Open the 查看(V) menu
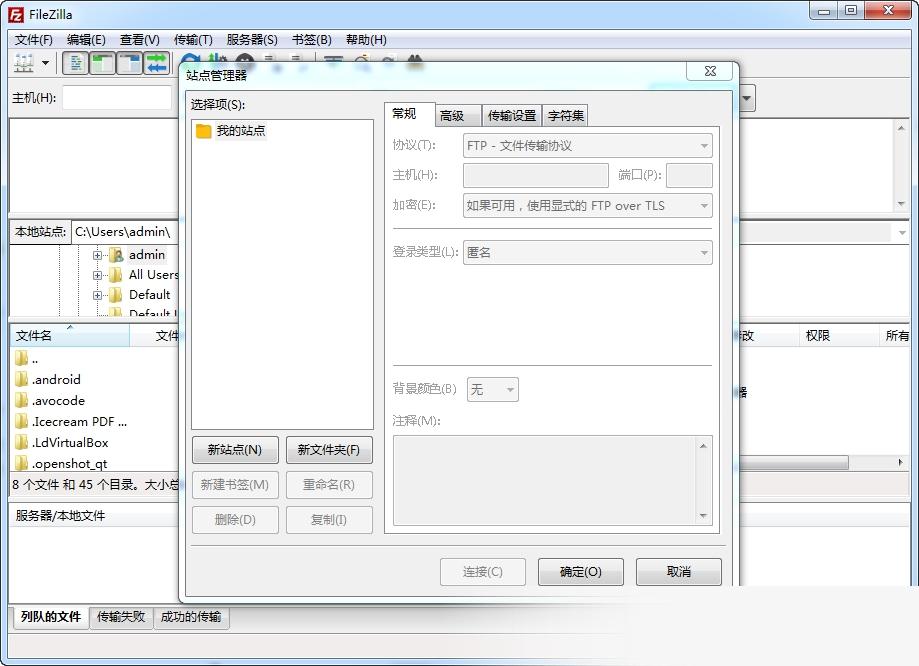Image resolution: width=919 pixels, height=666 pixels. tap(139, 40)
